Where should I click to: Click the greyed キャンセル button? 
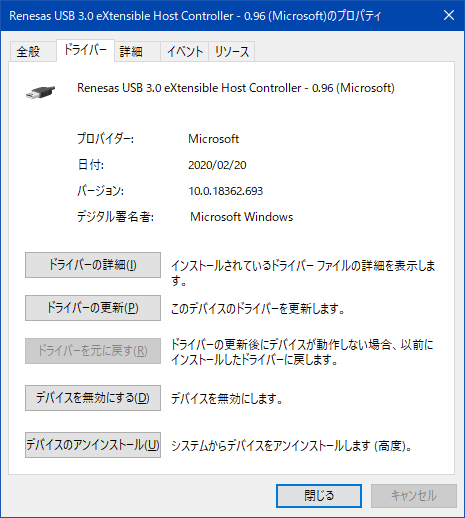coord(414,496)
